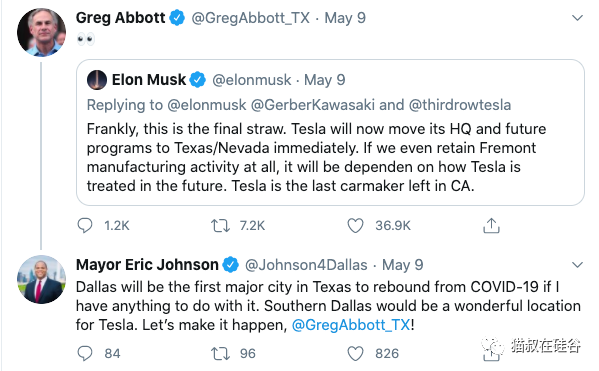Reply to Mayor Eric Johnson's tweet
The image size is (599, 371).
(x=85, y=353)
